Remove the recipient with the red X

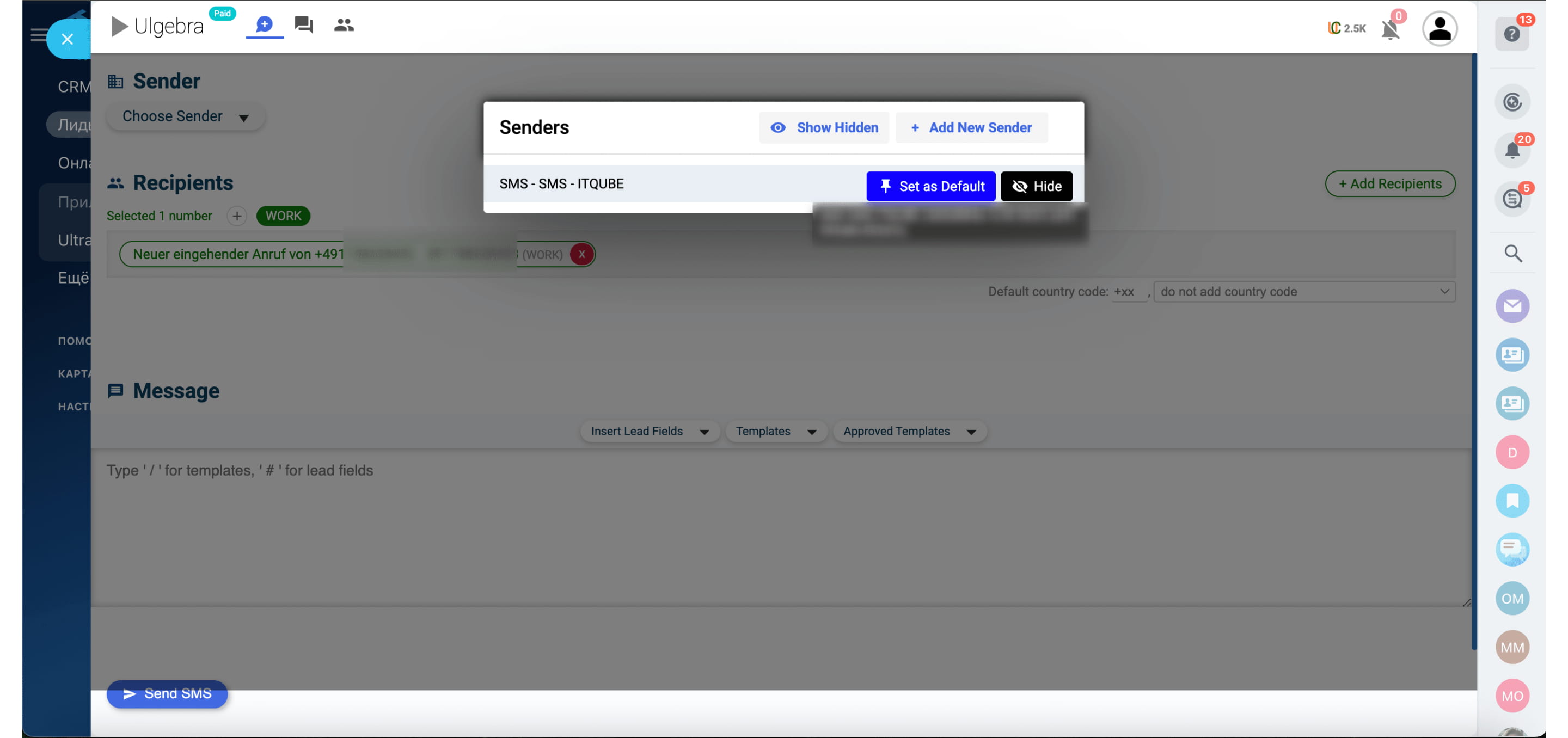pos(581,254)
